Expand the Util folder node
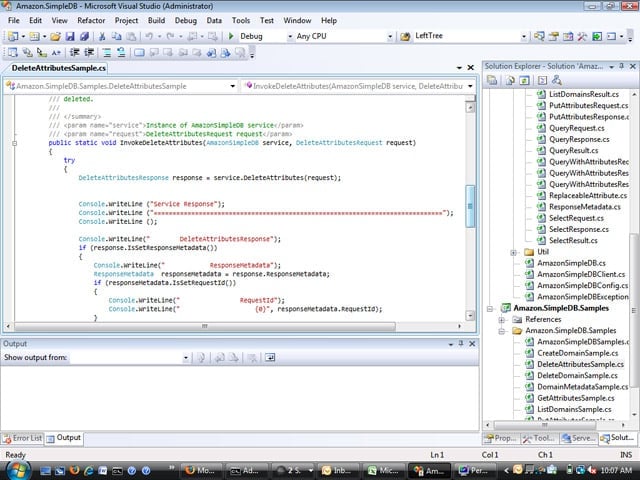This screenshot has width=640, height=480. point(513,252)
